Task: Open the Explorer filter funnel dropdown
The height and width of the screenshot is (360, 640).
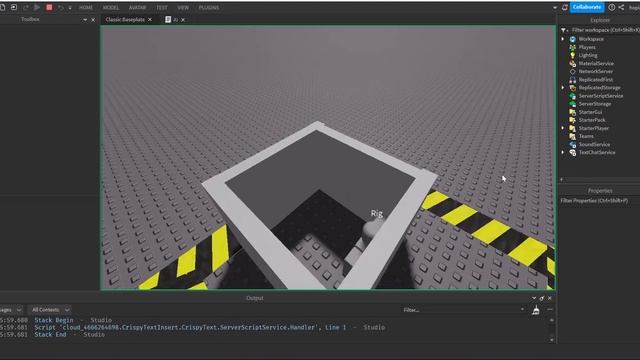Action: 564,30
